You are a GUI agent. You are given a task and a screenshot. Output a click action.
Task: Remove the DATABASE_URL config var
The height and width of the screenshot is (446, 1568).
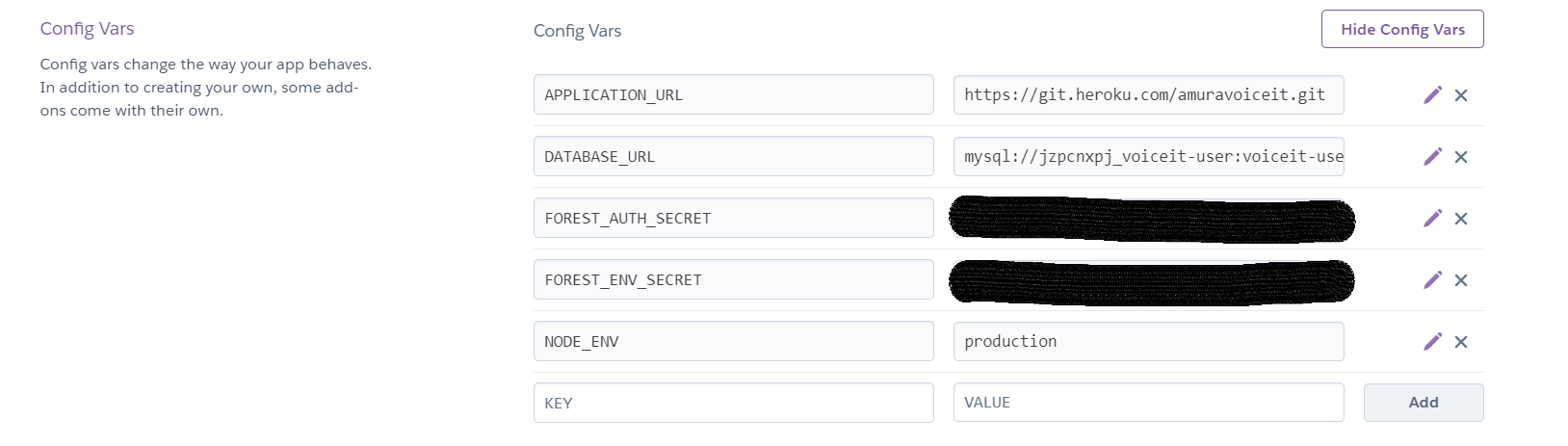click(x=1461, y=157)
